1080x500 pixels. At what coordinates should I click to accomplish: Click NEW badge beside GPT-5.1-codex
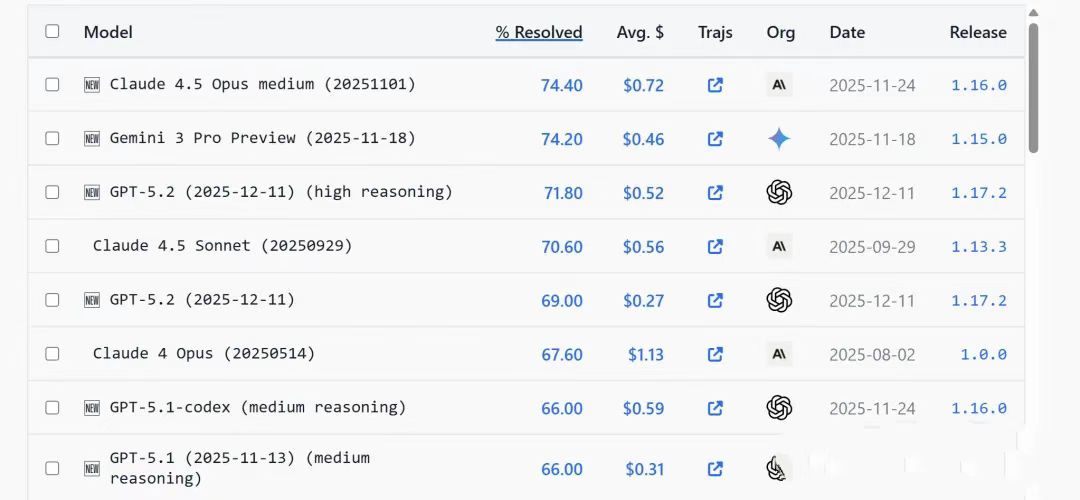pyautogui.click(x=92, y=408)
